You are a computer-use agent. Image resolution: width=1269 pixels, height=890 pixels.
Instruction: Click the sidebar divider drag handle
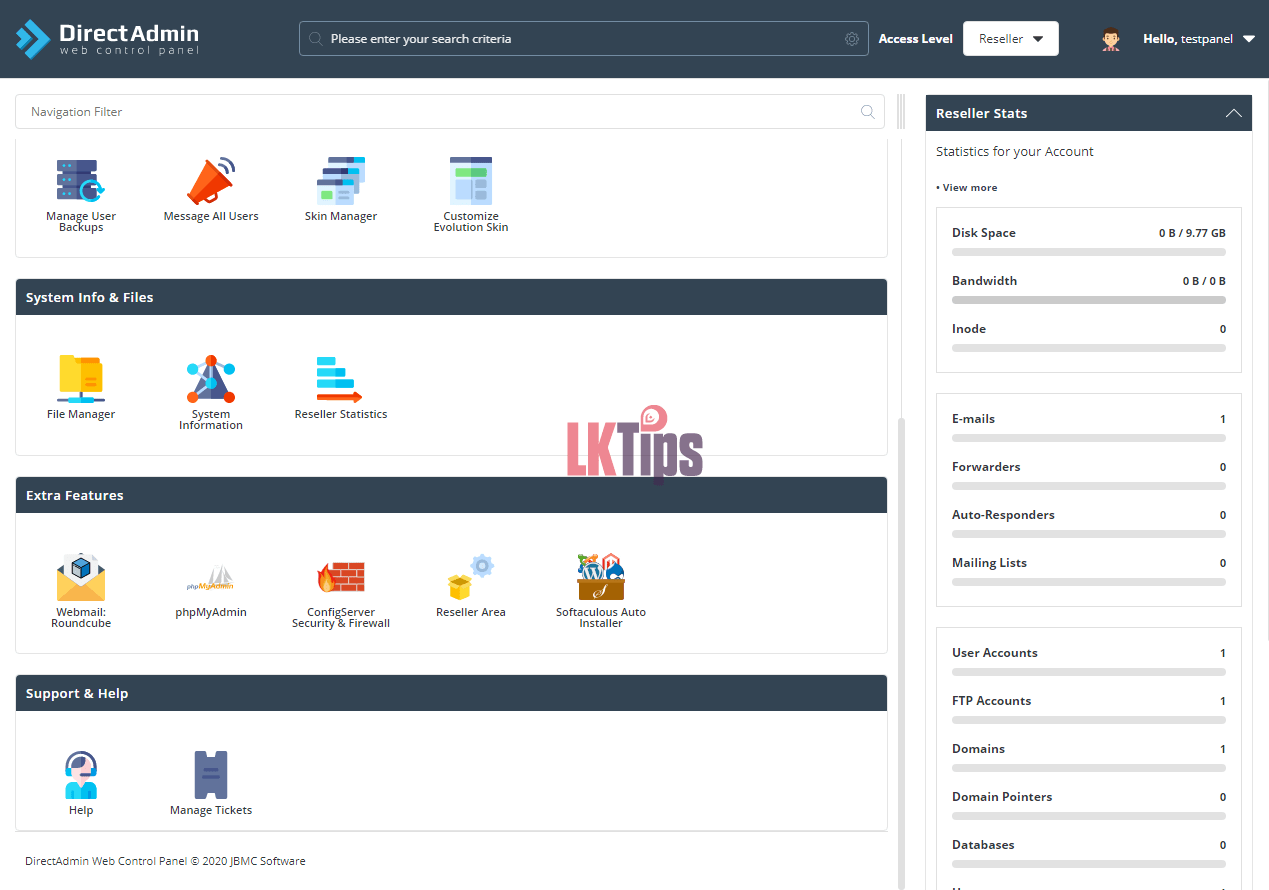[901, 112]
